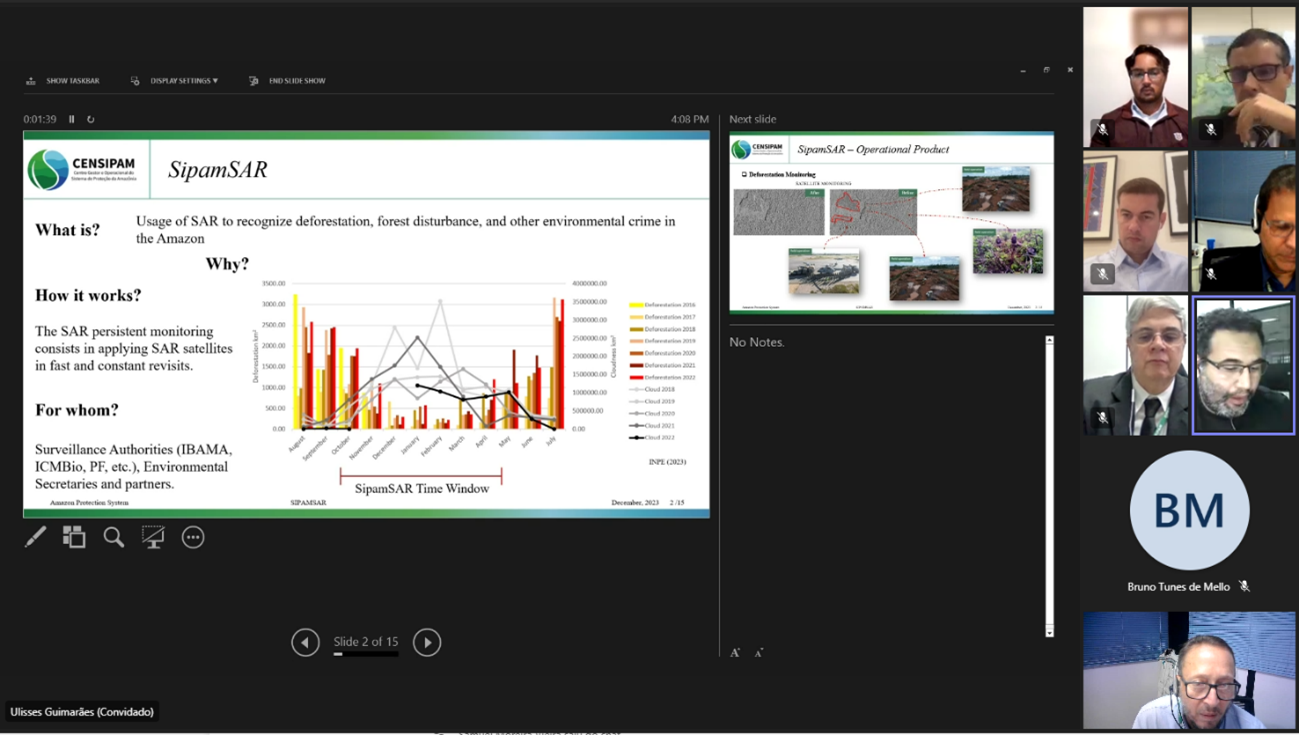
Task: Go to the next slide arrow
Action: 427,642
